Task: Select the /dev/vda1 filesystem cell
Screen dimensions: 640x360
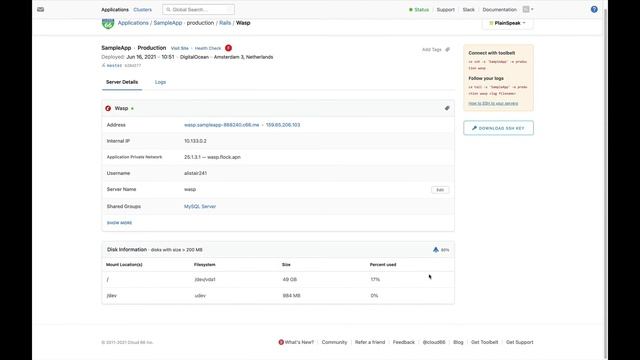Action: [x=205, y=280]
